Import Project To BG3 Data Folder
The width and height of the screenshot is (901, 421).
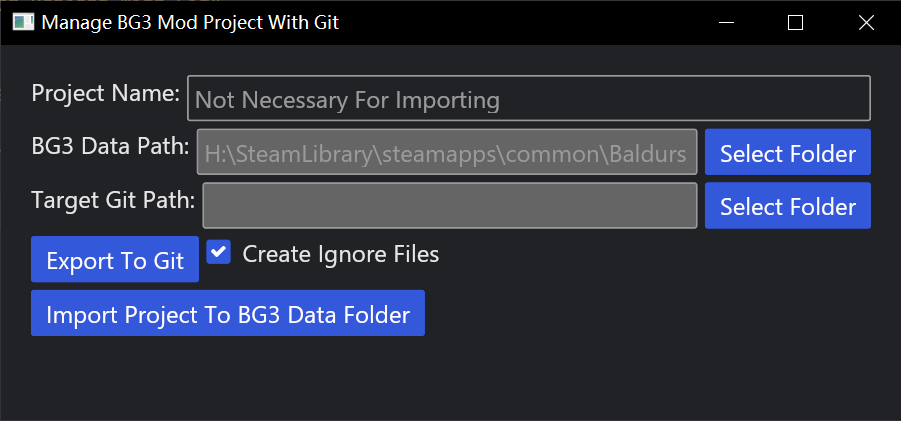228,314
